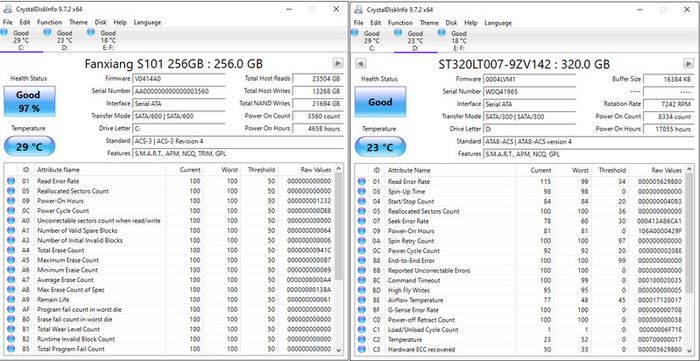Click scroll up arrow in right attribute list
The width and height of the screenshot is (700, 361).
click(x=689, y=170)
